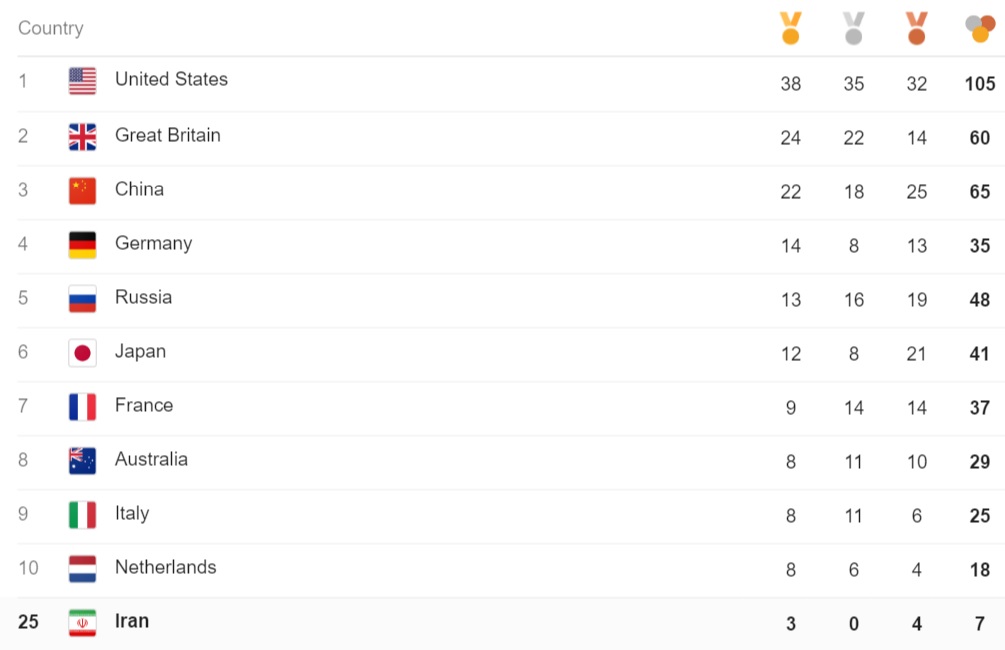Click the Great Britain flag icon
1005x650 pixels.
[82, 137]
